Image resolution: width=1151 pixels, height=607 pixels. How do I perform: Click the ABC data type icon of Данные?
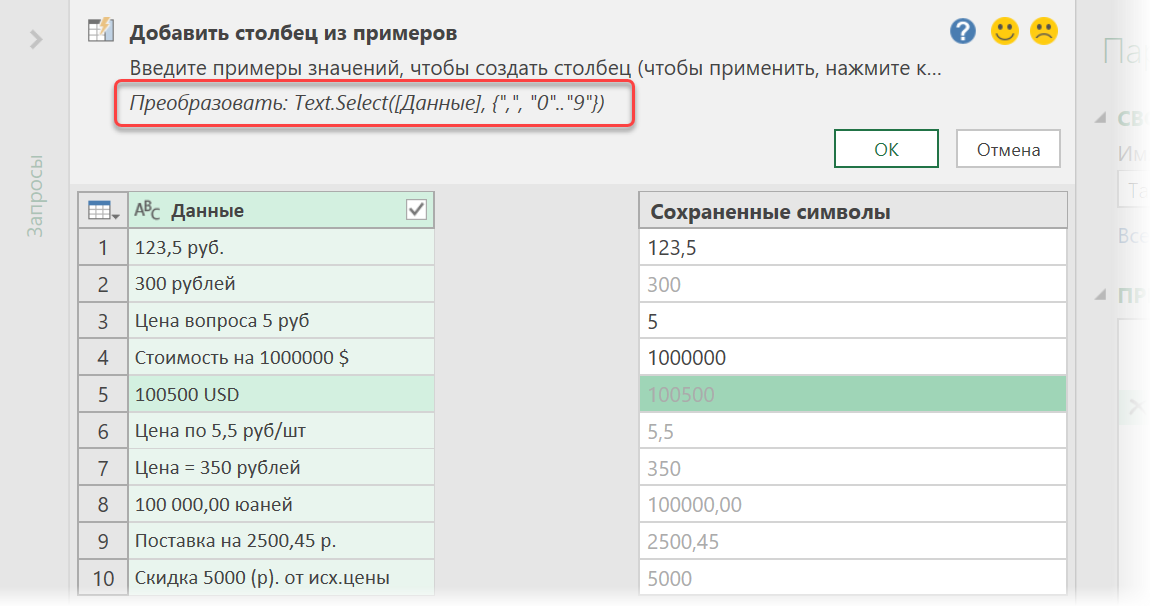[147, 211]
